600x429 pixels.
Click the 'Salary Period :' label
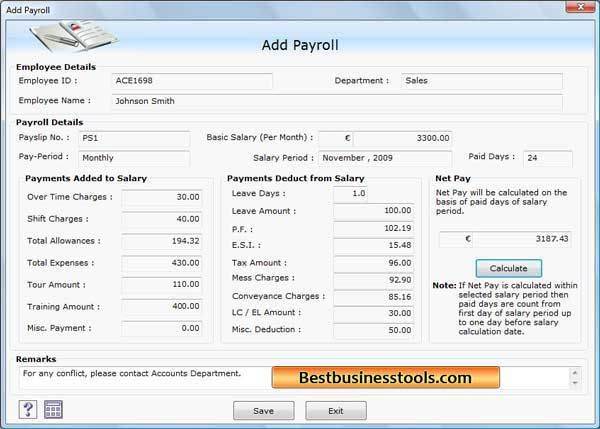pyautogui.click(x=284, y=158)
